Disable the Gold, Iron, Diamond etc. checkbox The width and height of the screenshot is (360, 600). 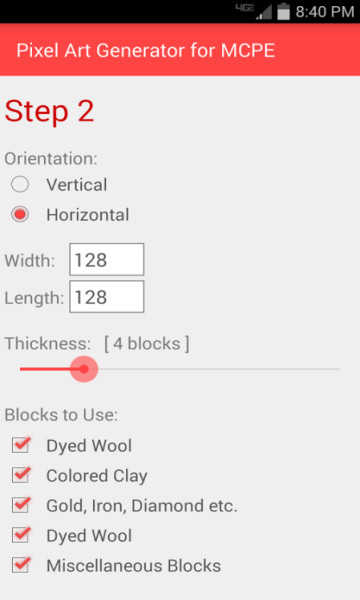pyautogui.click(x=21, y=505)
